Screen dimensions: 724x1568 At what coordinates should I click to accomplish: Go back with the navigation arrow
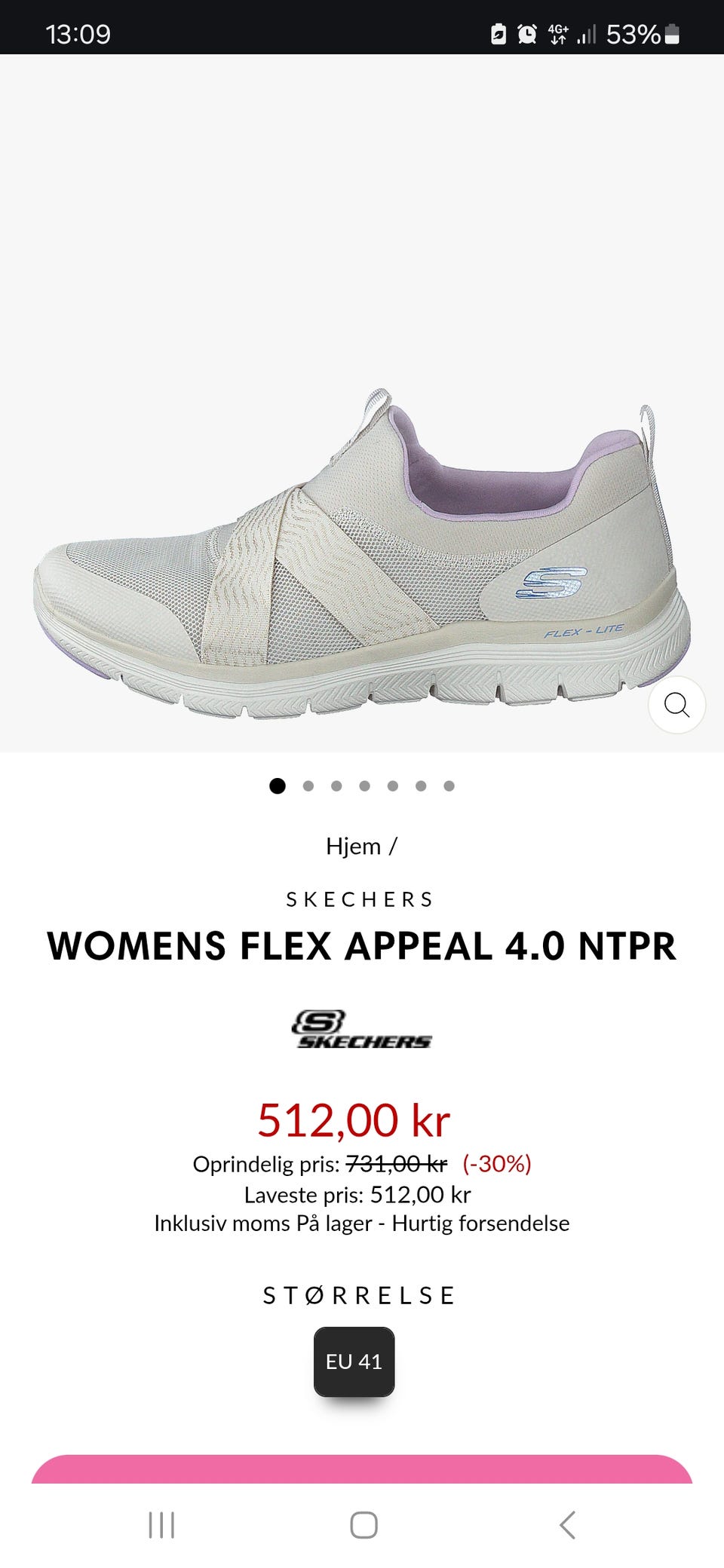pos(567,1524)
